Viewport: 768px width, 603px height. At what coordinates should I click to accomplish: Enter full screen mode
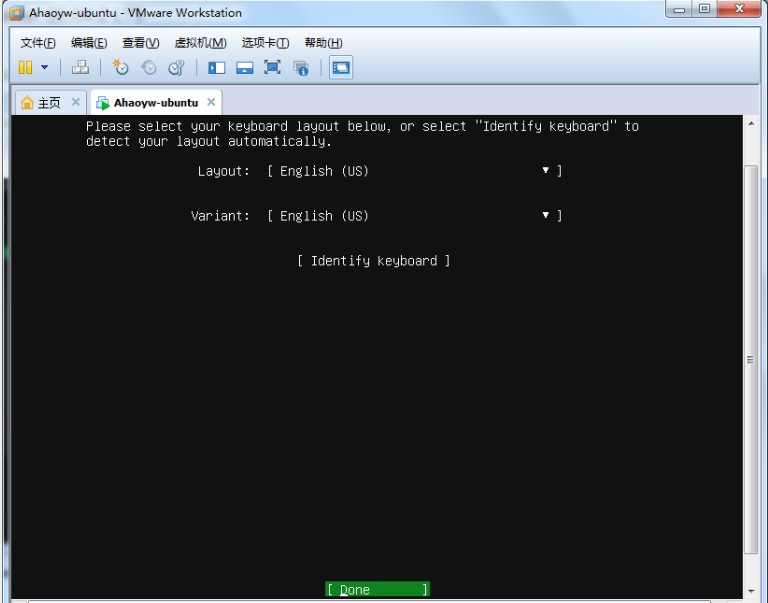point(272,67)
